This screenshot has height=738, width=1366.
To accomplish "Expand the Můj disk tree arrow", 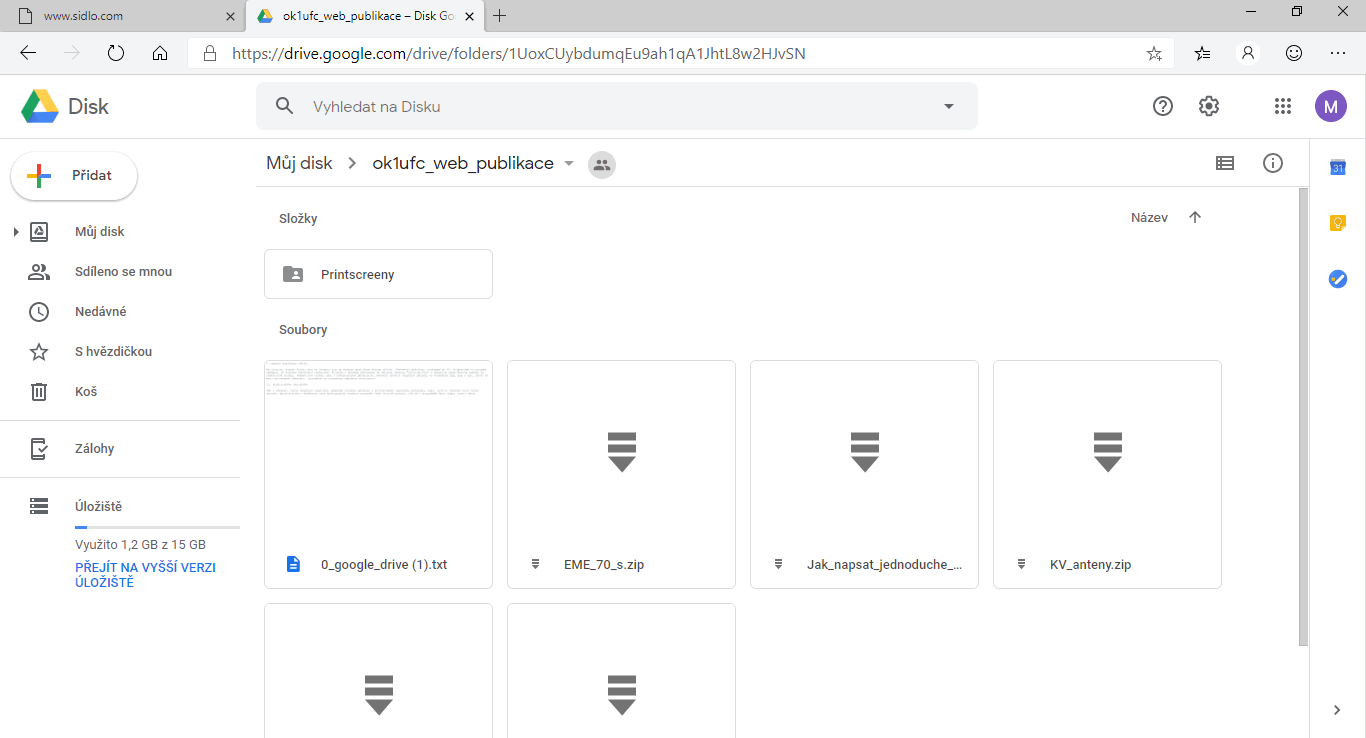I will click(x=15, y=232).
